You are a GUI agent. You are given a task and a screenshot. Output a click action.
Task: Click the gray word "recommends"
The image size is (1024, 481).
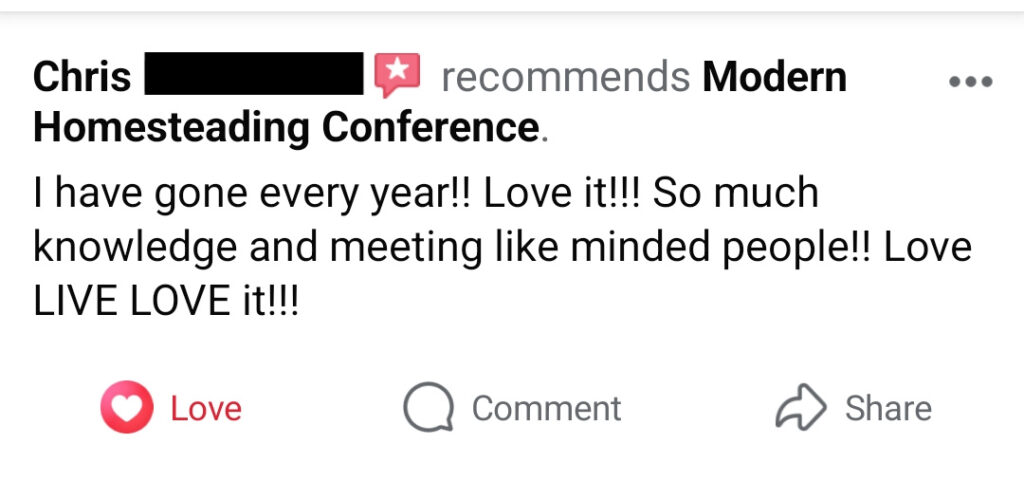565,77
